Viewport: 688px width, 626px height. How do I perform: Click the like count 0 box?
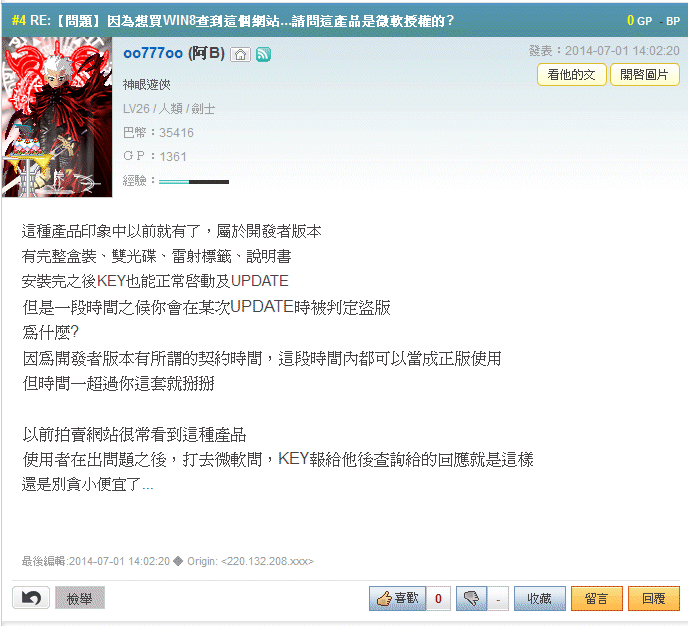tap(438, 598)
